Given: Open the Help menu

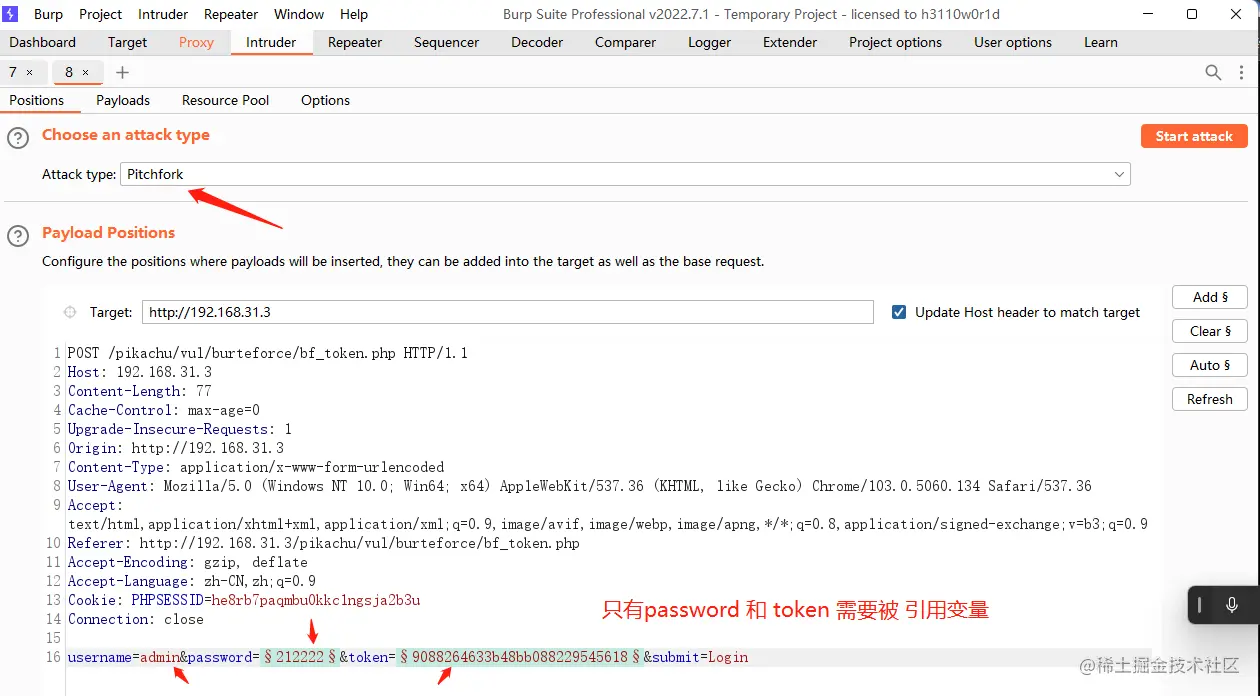Looking at the screenshot, I should (354, 14).
